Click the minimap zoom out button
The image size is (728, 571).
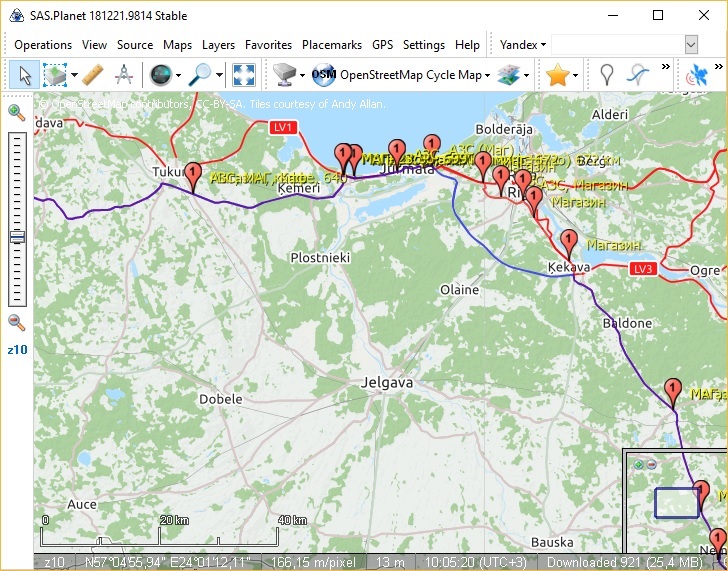pyautogui.click(x=651, y=465)
